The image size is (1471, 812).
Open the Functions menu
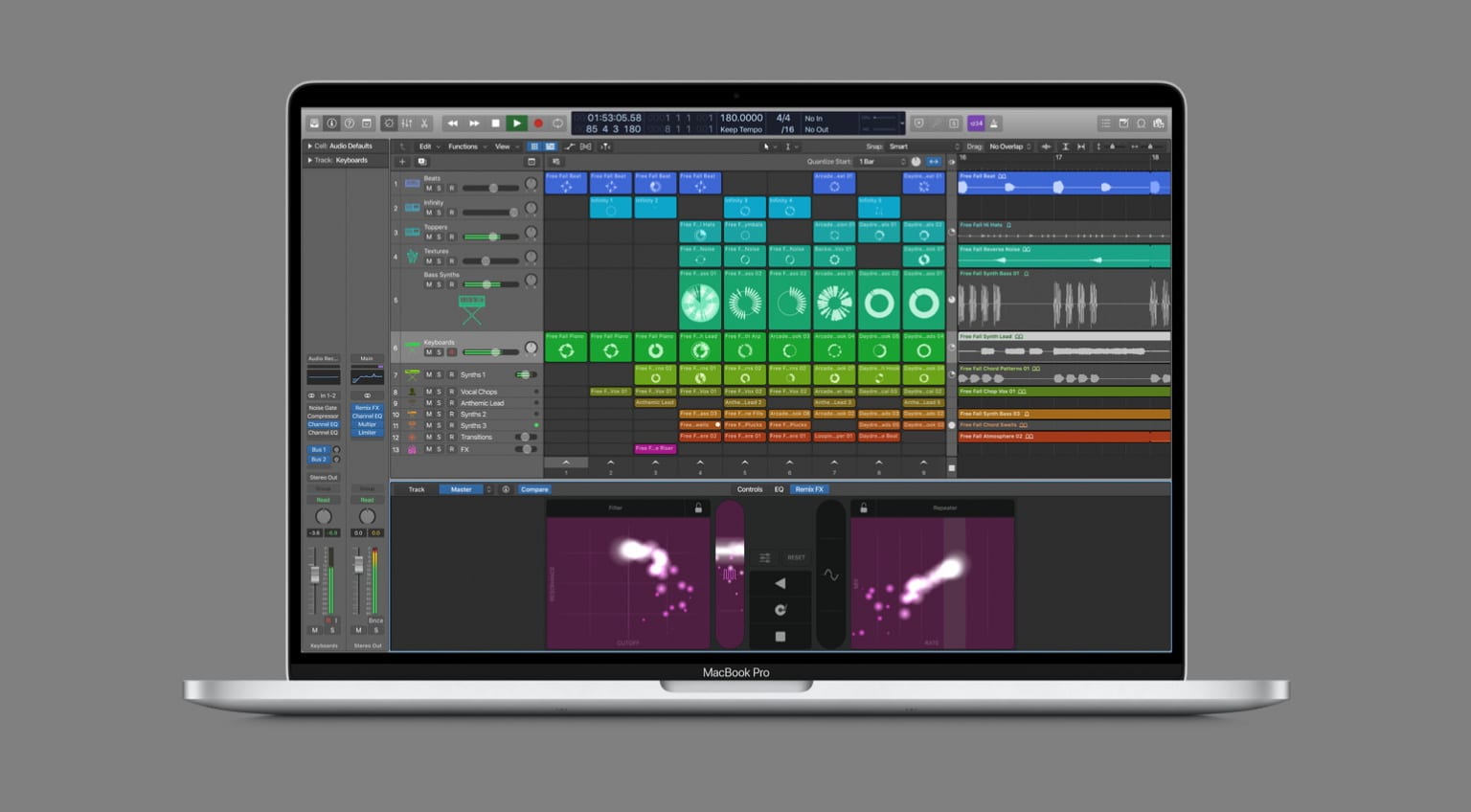[x=464, y=147]
